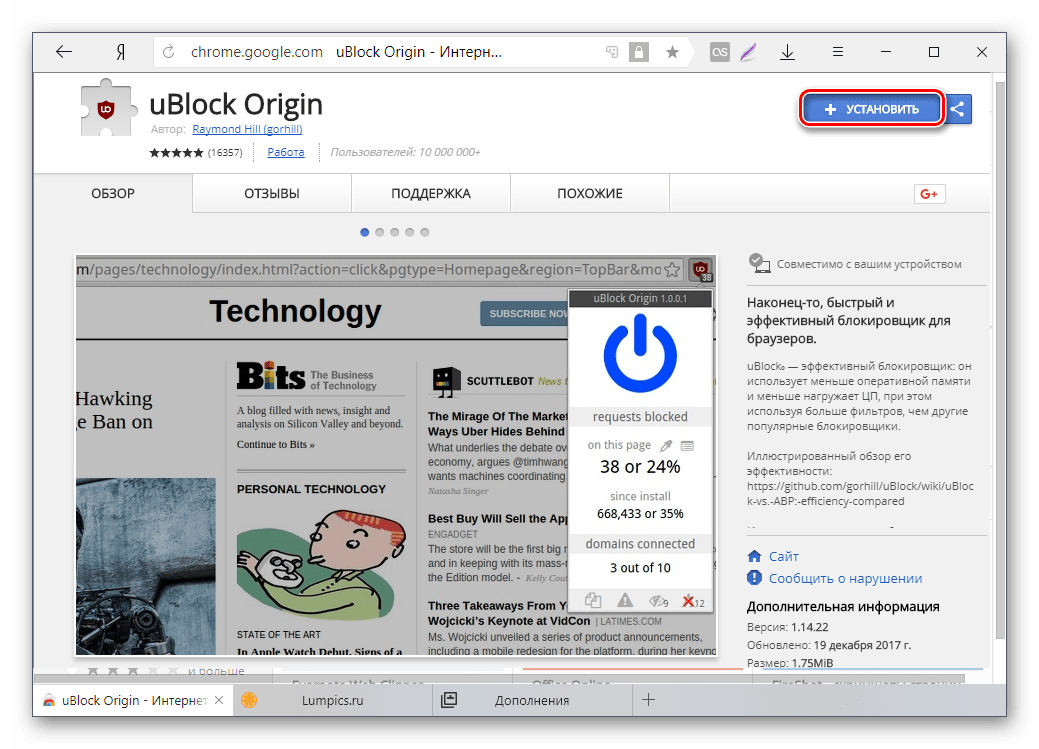Screen dimensions: 1039x749
Task: Click the Google+ button
Action: pos(929,194)
